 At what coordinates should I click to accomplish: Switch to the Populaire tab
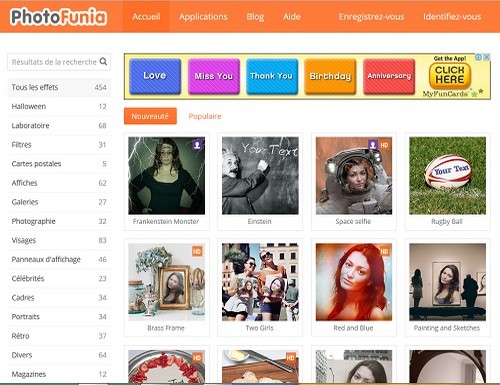pyautogui.click(x=205, y=116)
